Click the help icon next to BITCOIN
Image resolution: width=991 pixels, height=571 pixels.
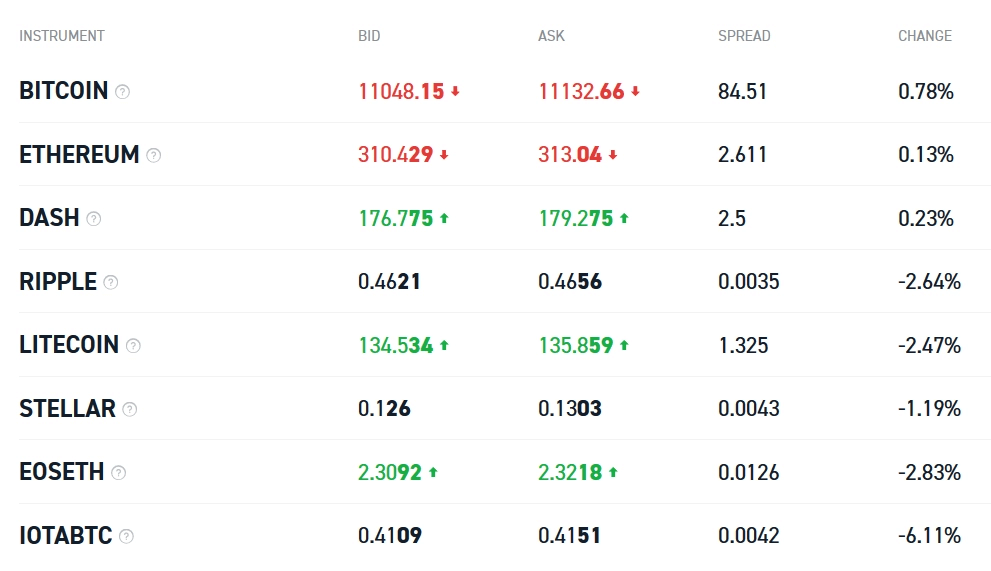(122, 92)
